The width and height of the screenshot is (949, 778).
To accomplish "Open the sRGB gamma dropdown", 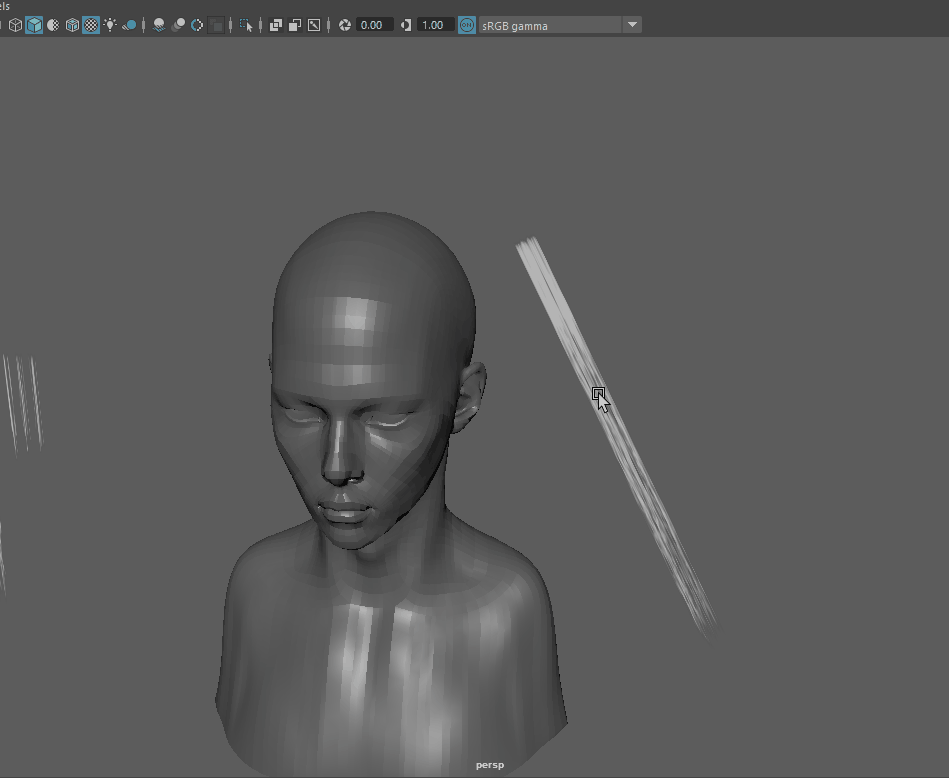I will [x=632, y=25].
